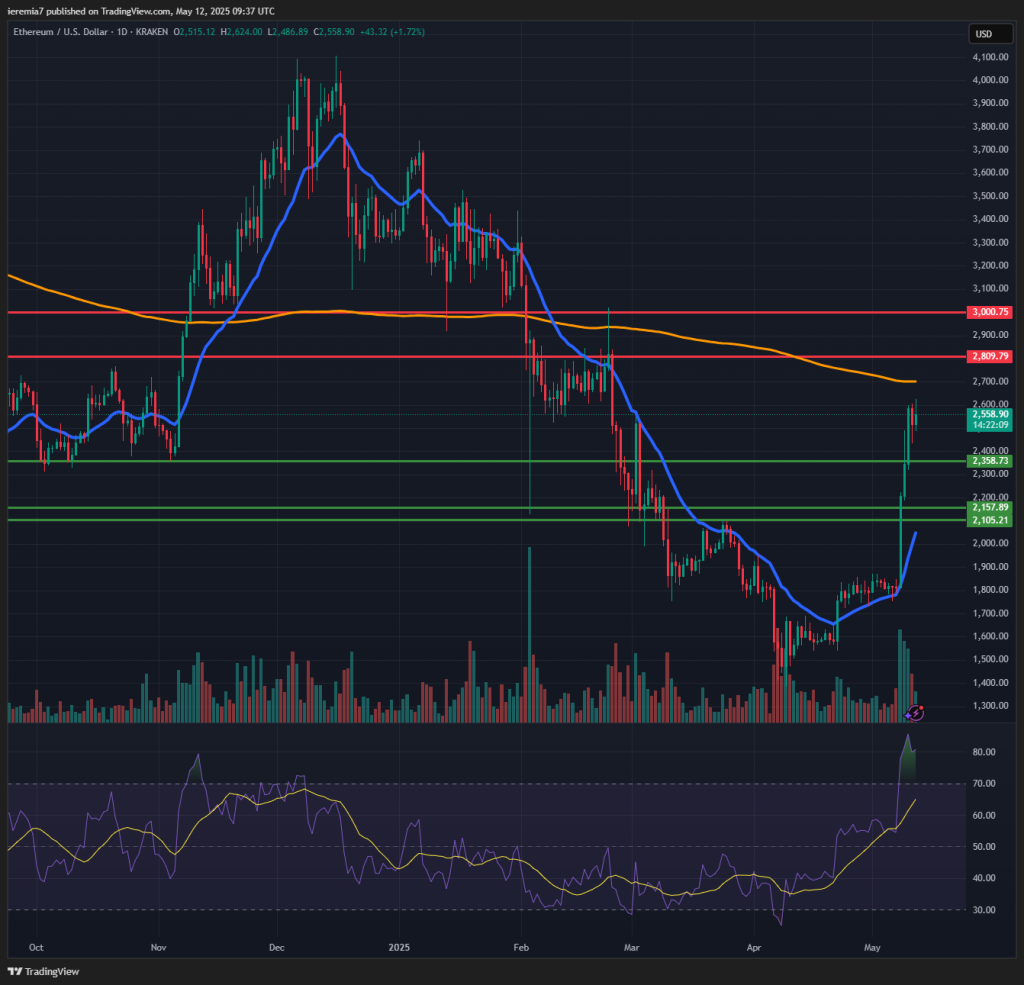This screenshot has width=1024, height=985.
Task: Open the USD currency selector
Action: (x=990, y=34)
